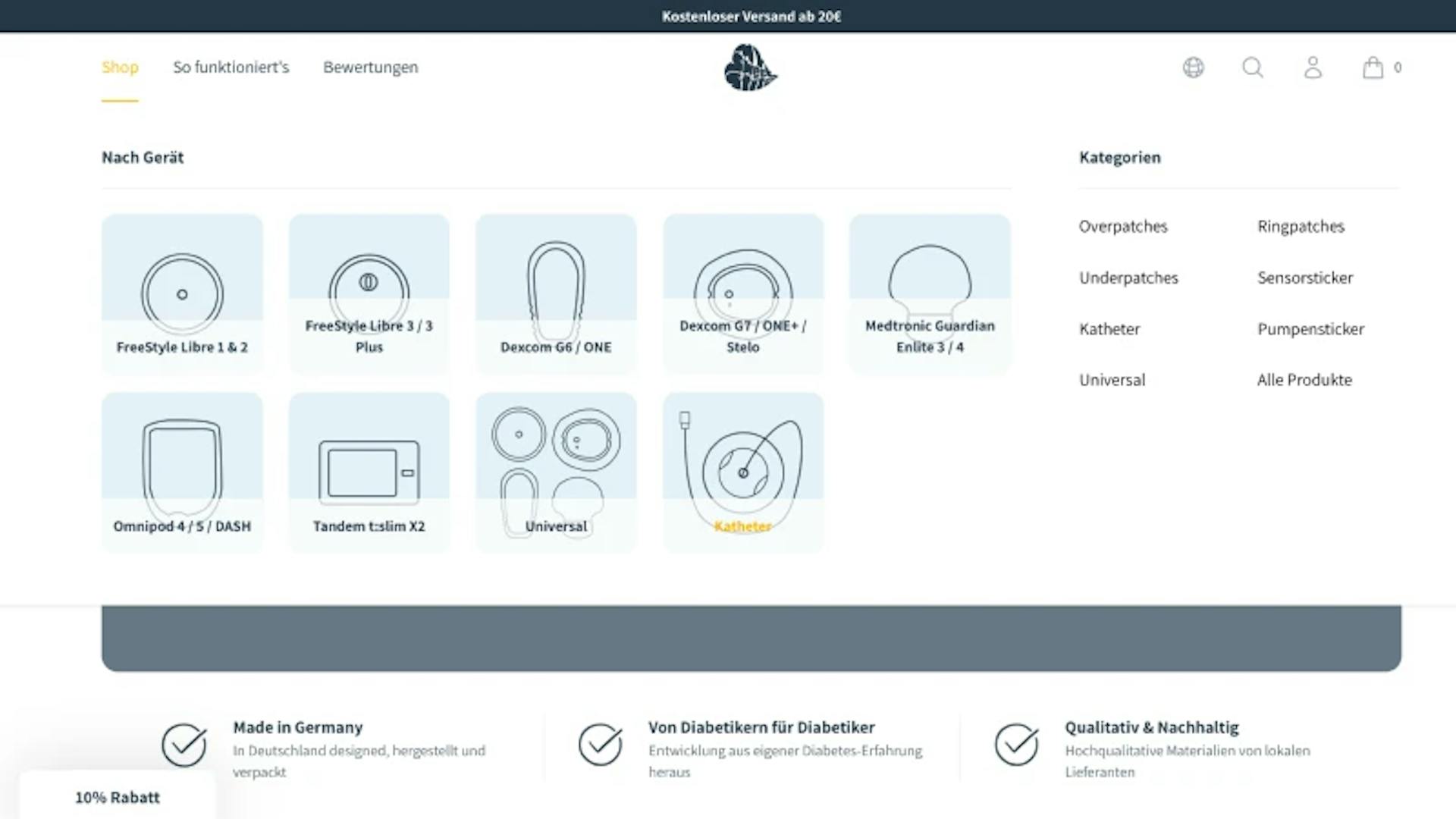The height and width of the screenshot is (819, 1456).
Task: Open the language globe icon
Action: [x=1193, y=67]
